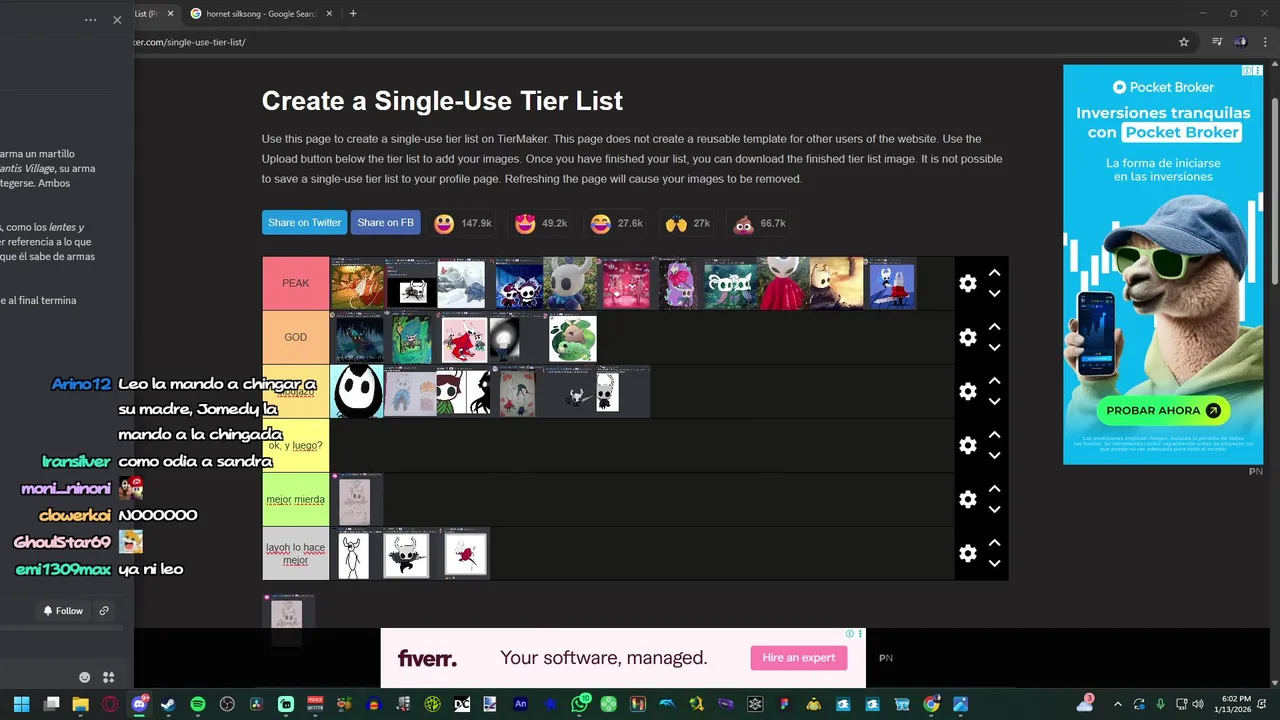Click Share on Twitter button

coord(304,223)
